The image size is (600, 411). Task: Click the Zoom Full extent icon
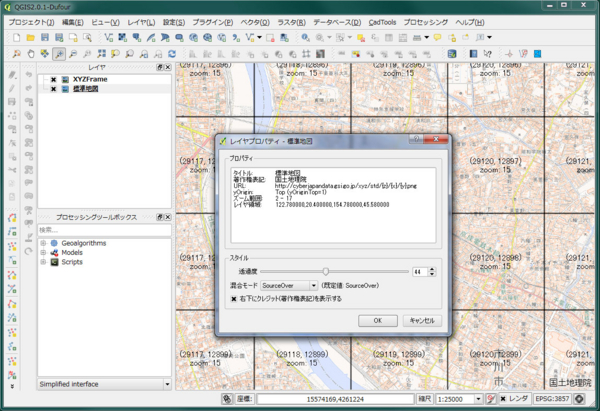[x=101, y=54]
